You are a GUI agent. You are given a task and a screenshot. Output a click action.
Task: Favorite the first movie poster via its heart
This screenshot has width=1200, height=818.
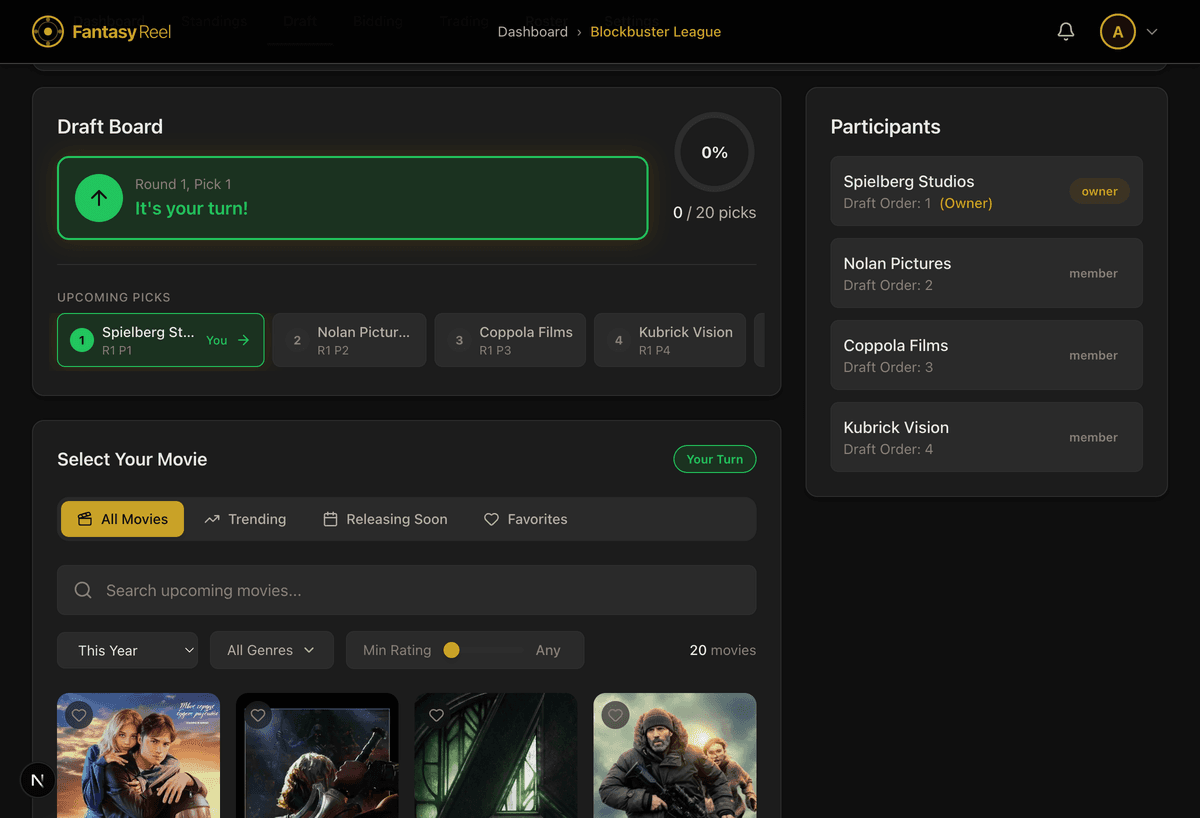79,715
